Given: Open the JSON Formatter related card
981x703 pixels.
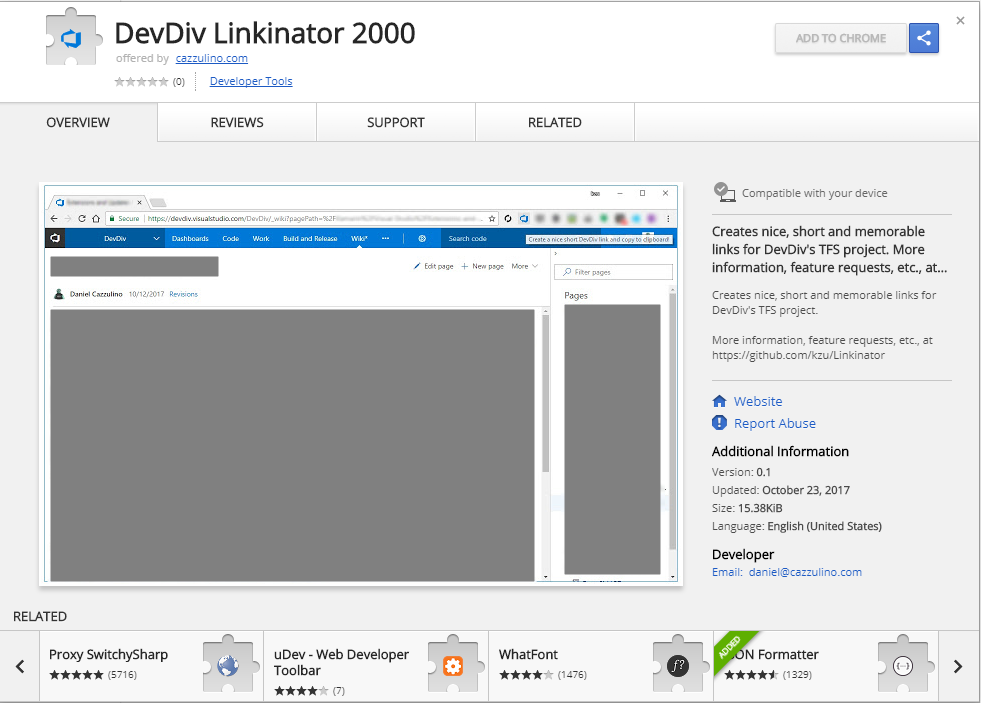Looking at the screenshot, I should (x=826, y=666).
